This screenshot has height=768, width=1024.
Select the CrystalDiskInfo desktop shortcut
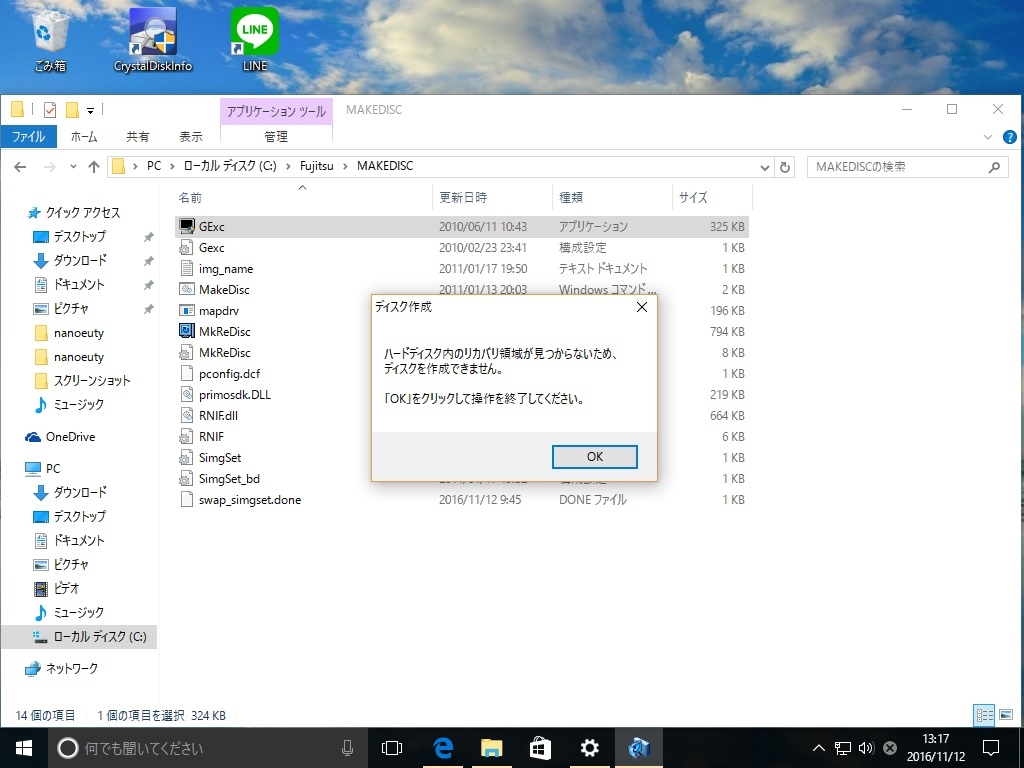pyautogui.click(x=153, y=40)
